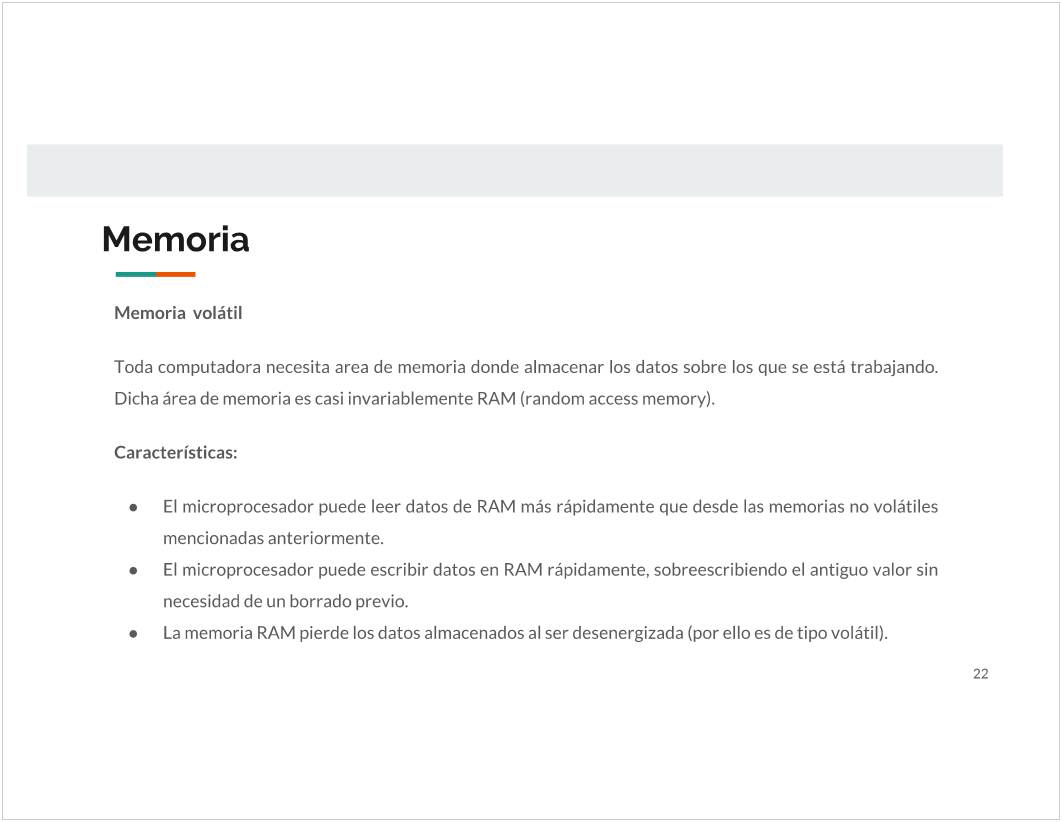Click the line "mencionadas anteriormente."
This screenshot has height=822, width=1062.
point(273,538)
